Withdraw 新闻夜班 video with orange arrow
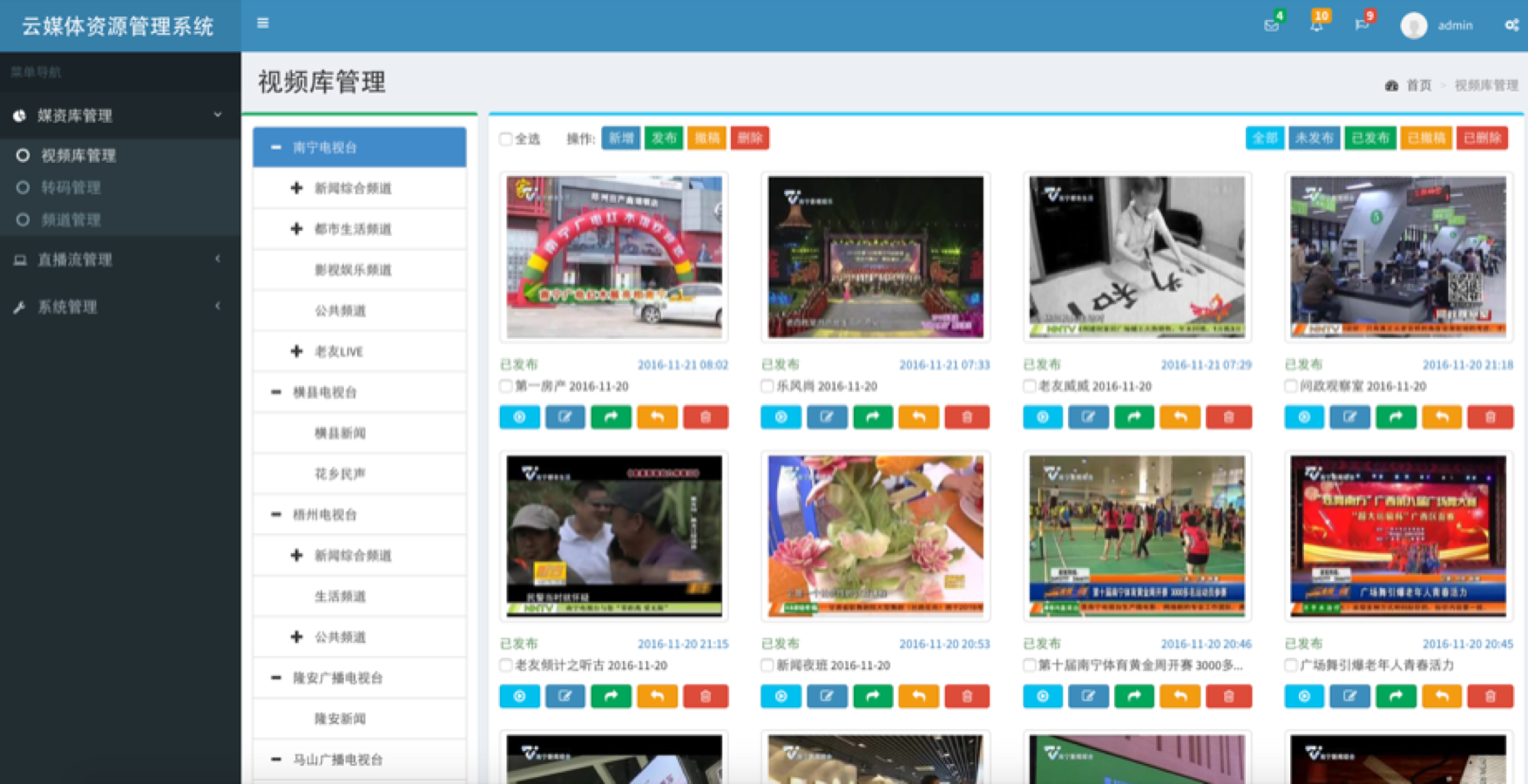The height and width of the screenshot is (784, 1528). click(x=918, y=696)
